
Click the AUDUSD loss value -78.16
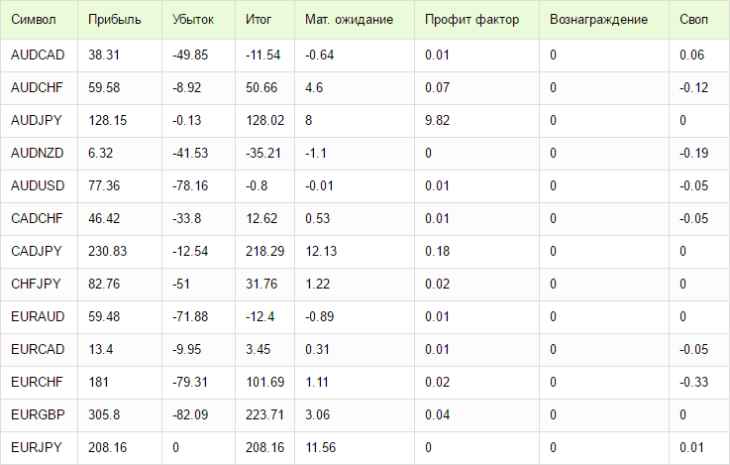pos(190,186)
